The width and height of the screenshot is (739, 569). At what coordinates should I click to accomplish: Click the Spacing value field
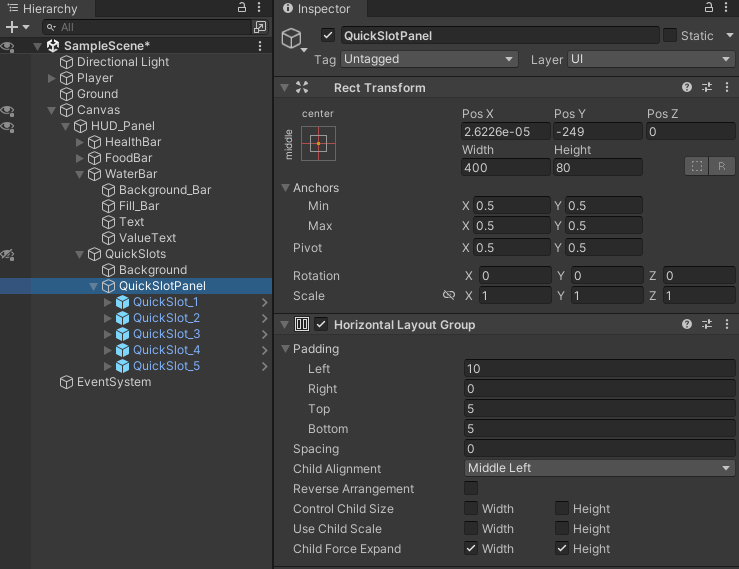click(x=599, y=449)
